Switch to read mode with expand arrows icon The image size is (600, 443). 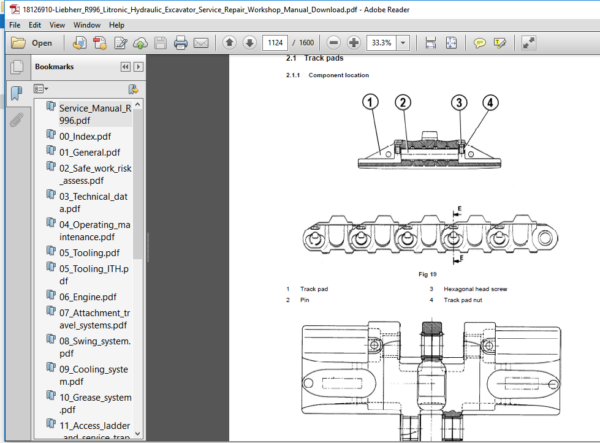pos(528,43)
